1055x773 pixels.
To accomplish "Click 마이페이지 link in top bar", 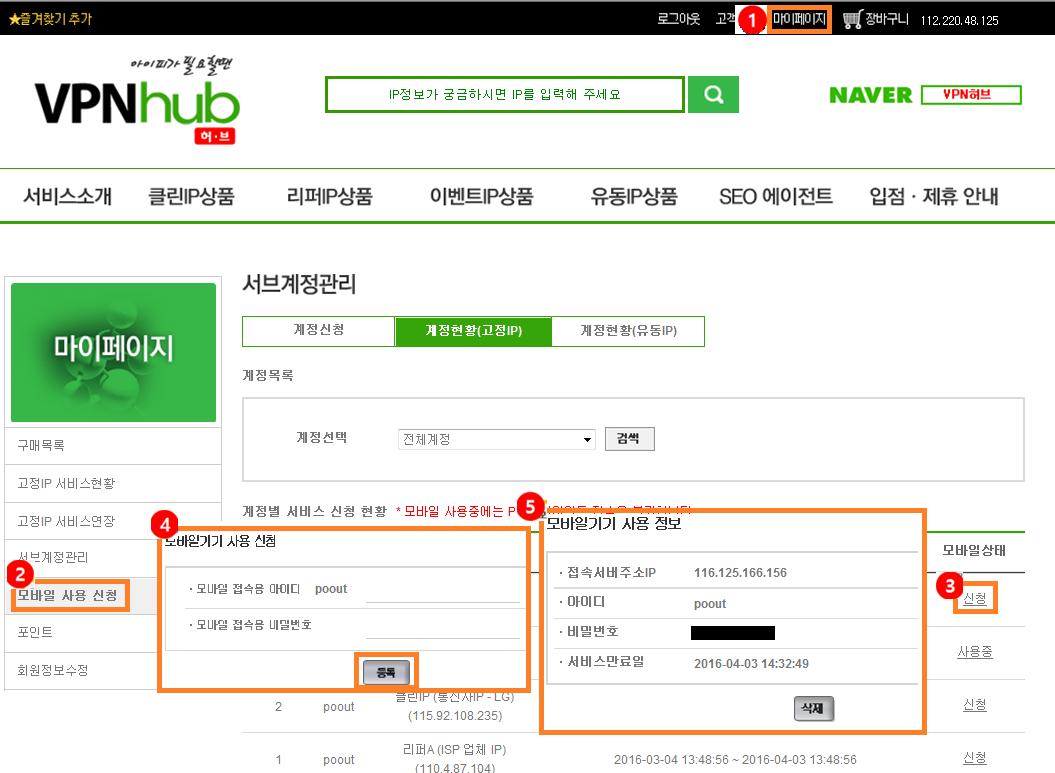I will [x=800, y=19].
